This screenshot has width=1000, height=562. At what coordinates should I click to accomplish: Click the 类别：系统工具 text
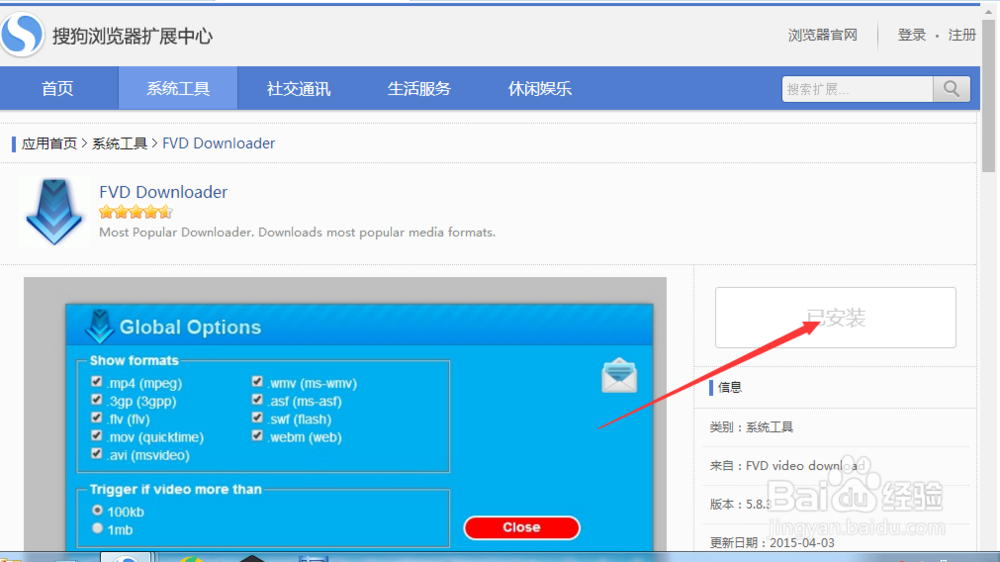coord(751,427)
